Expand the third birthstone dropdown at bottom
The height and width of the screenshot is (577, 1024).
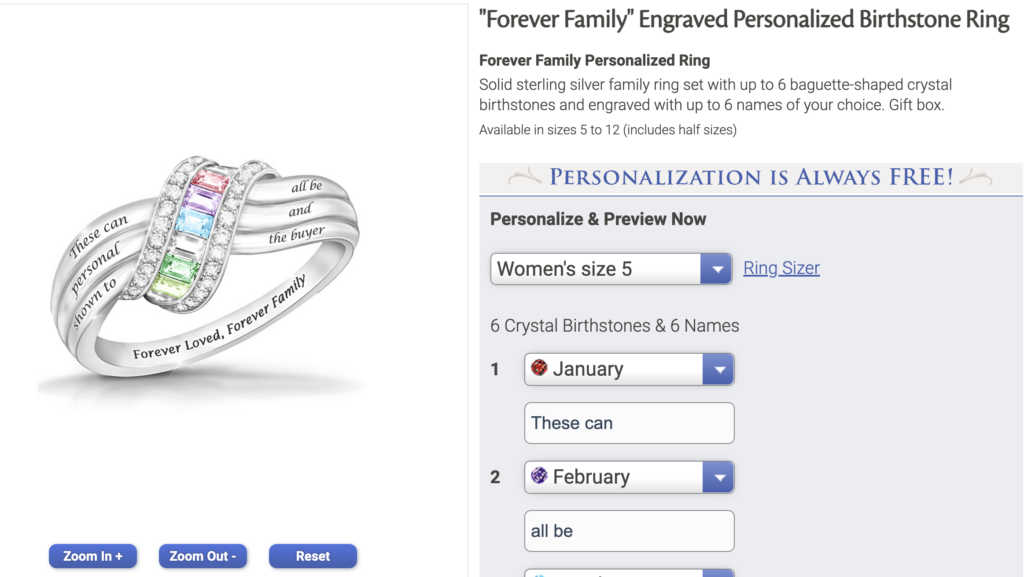click(x=620, y=573)
